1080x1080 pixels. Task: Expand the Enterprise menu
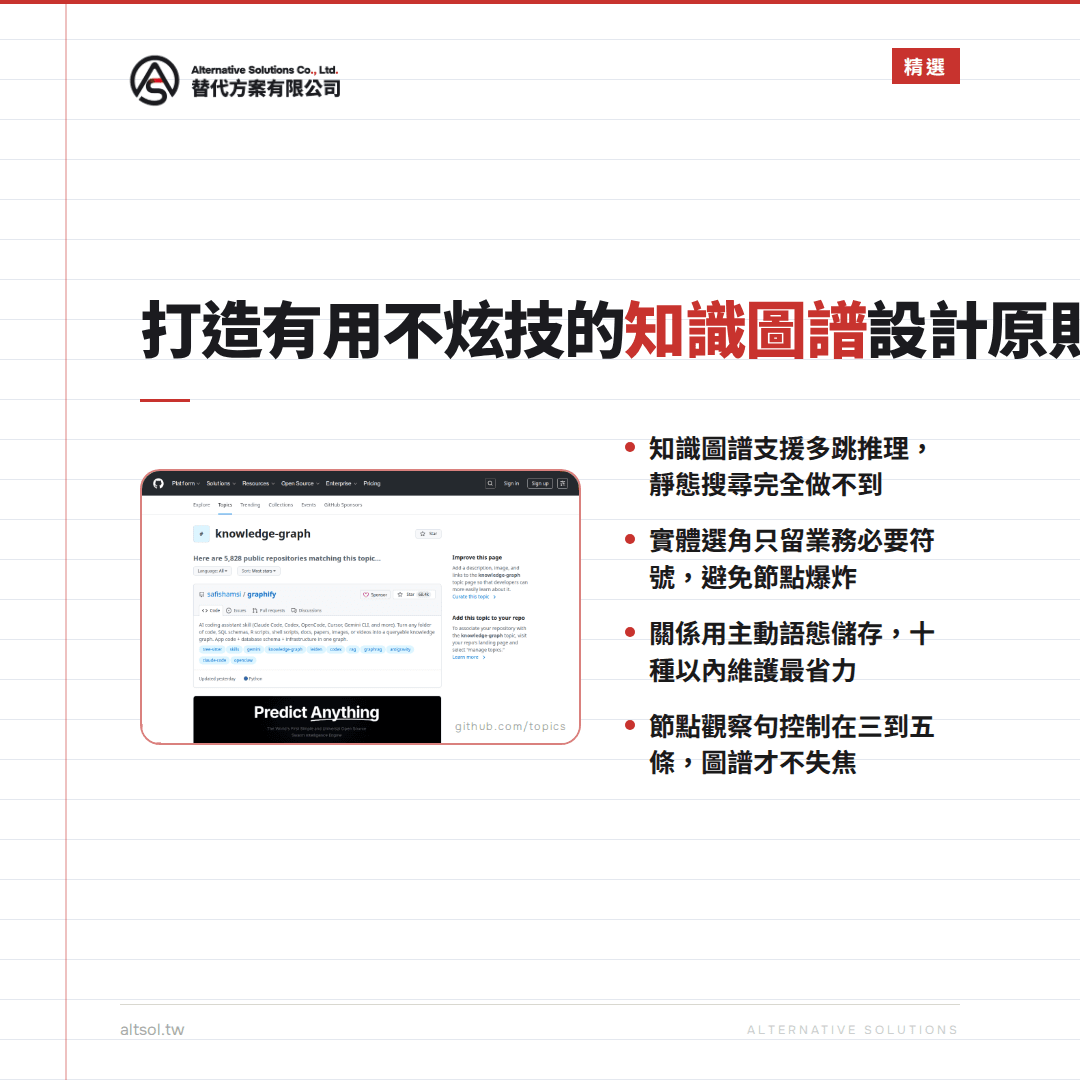(341, 484)
